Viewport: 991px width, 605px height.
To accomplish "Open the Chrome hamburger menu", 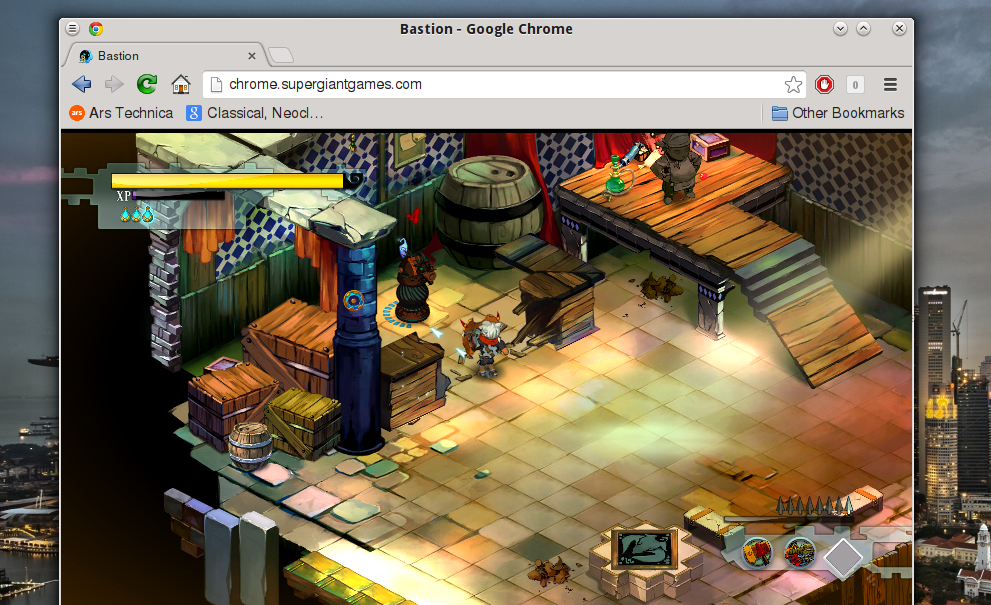I will pos(891,85).
